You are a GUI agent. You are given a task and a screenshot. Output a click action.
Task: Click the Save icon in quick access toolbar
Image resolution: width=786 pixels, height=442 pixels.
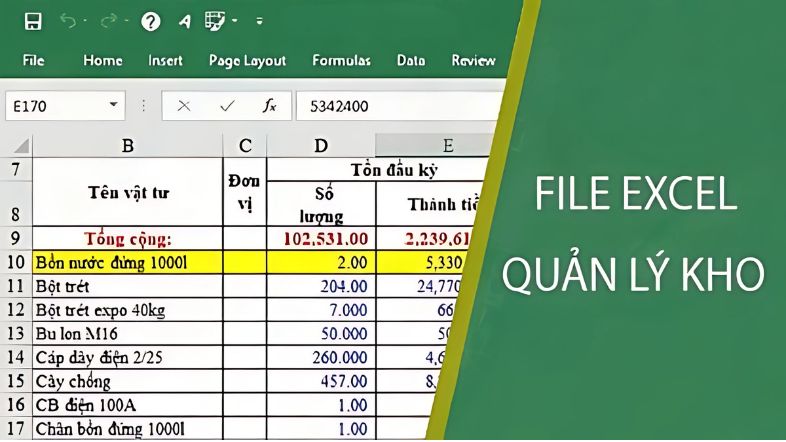pos(32,21)
